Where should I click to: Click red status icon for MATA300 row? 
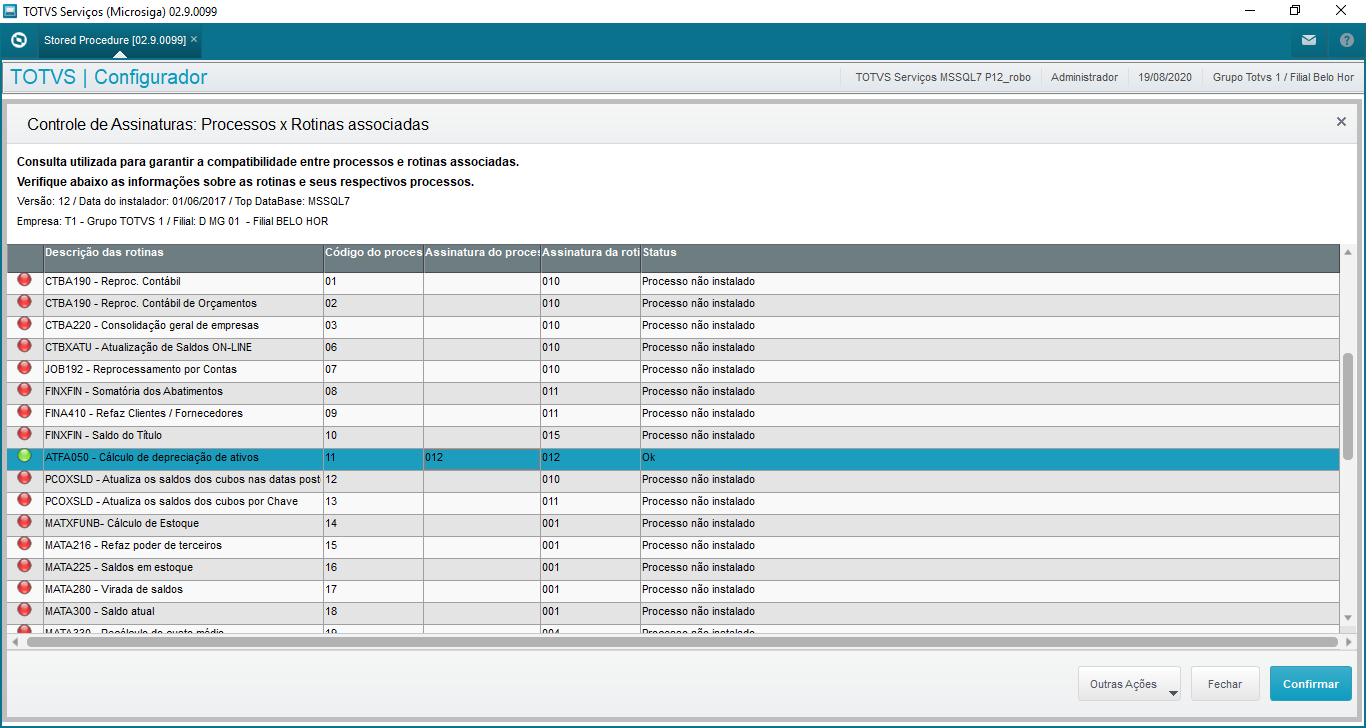click(25, 610)
